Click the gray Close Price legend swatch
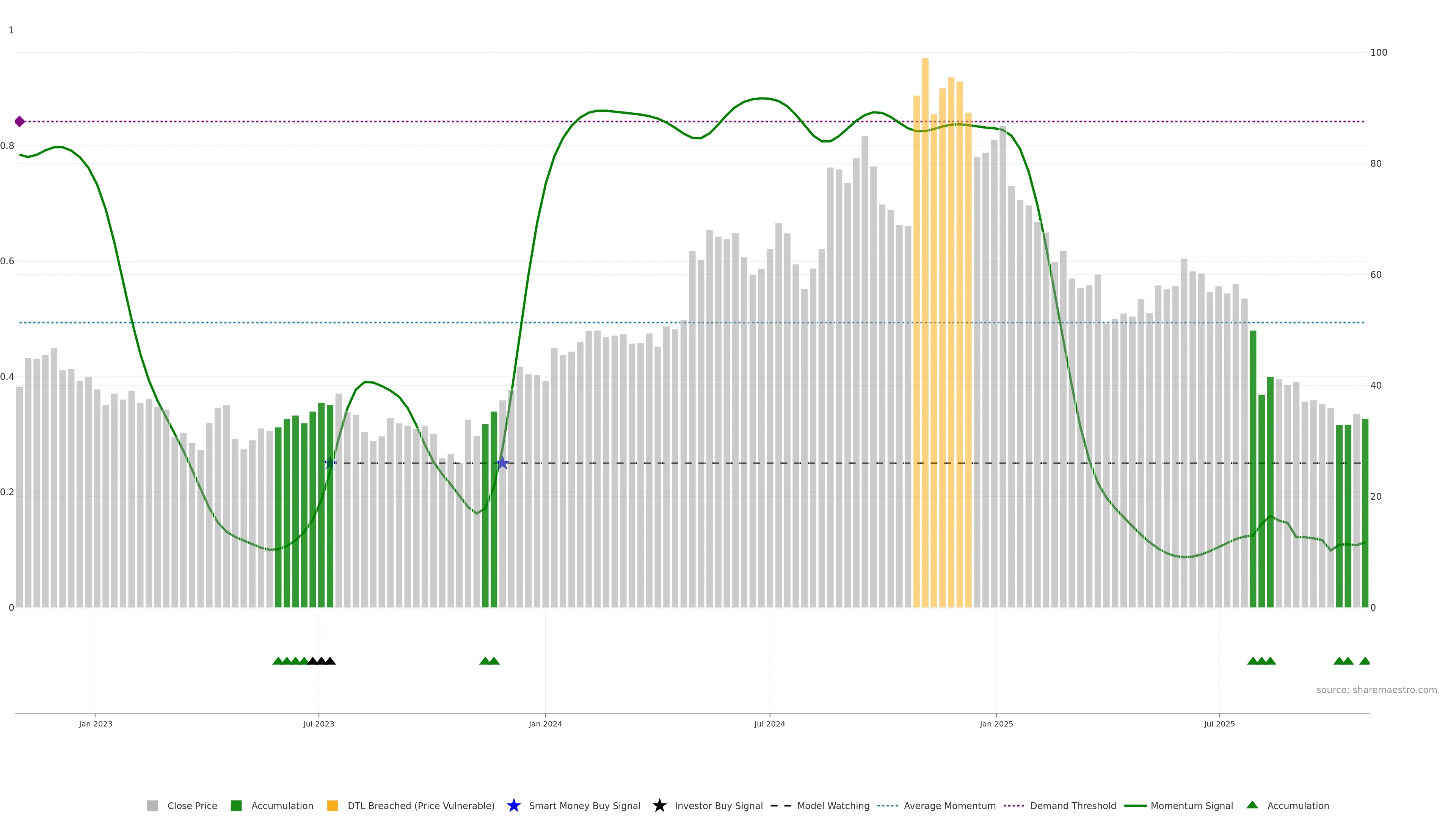 tap(152, 805)
